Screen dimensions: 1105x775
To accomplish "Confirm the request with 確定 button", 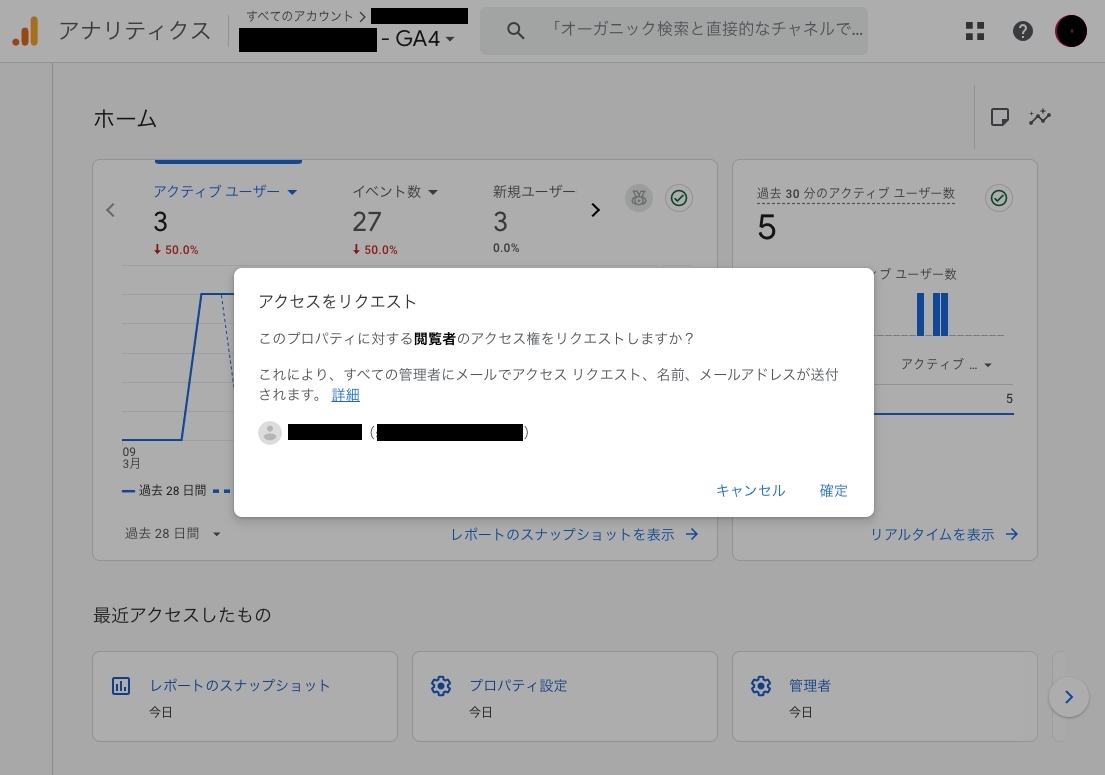I will click(833, 491).
